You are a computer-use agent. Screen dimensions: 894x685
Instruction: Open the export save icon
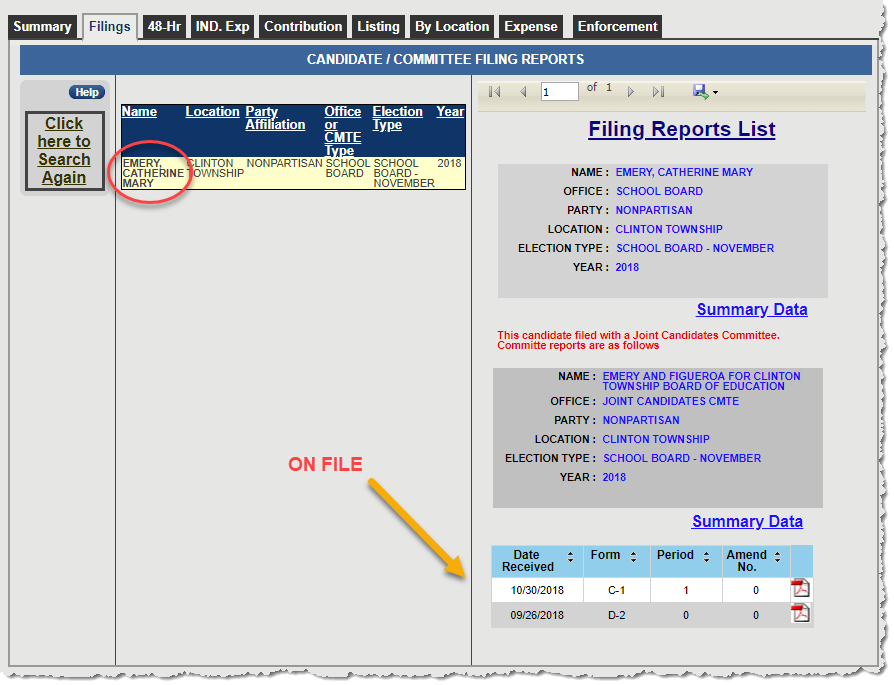[700, 92]
